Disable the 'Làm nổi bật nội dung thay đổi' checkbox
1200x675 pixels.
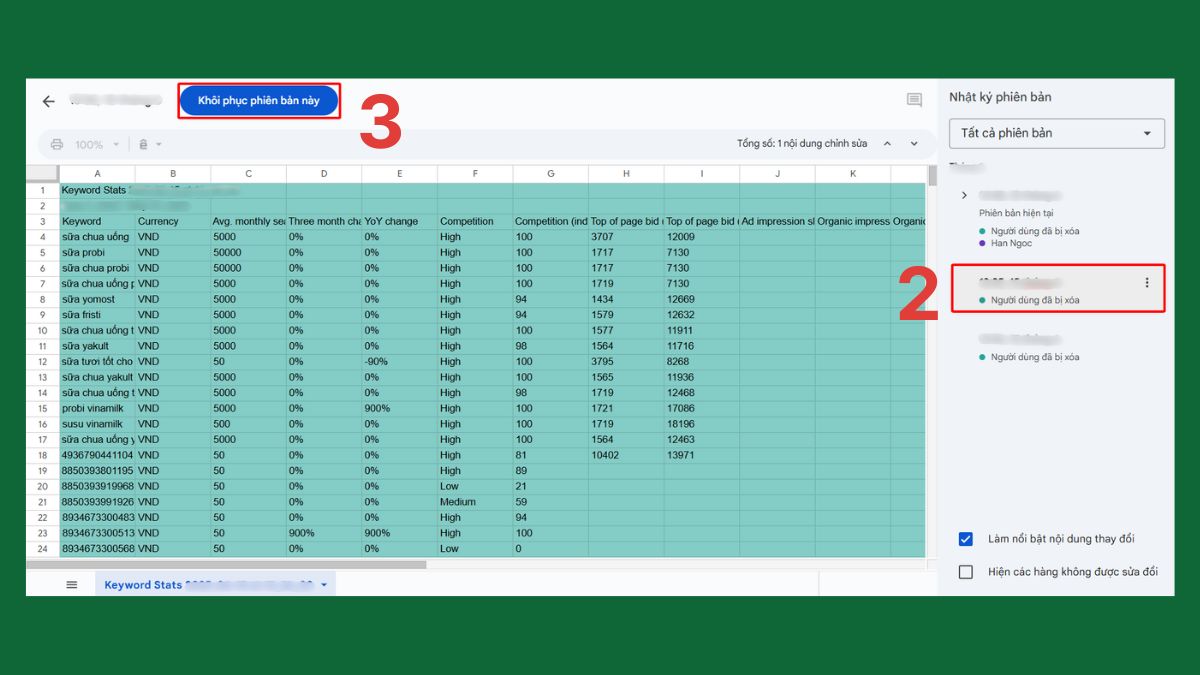coord(965,539)
